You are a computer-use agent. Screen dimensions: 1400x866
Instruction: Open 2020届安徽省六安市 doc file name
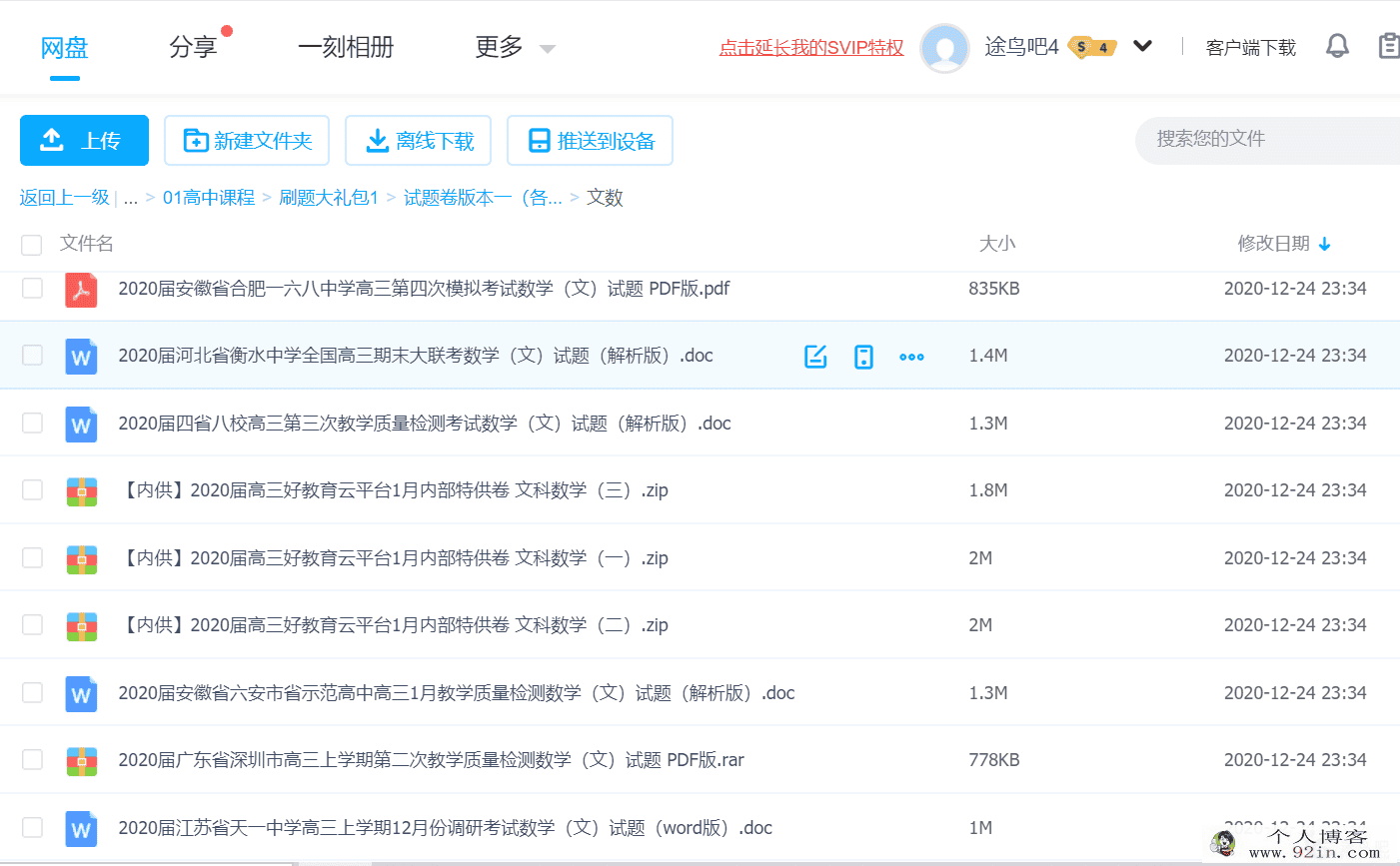(x=457, y=693)
